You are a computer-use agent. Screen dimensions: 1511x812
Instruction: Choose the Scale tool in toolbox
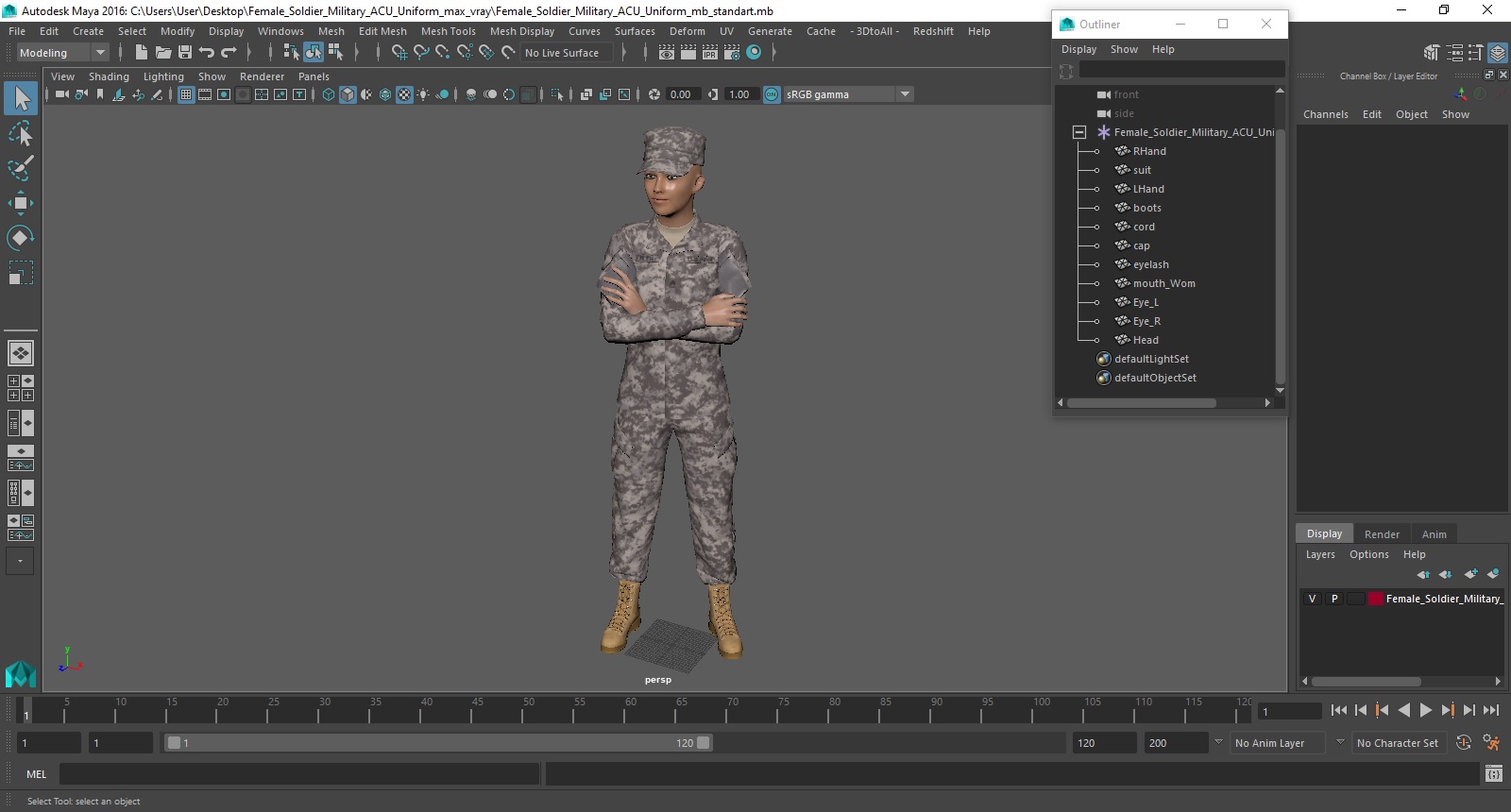21,272
